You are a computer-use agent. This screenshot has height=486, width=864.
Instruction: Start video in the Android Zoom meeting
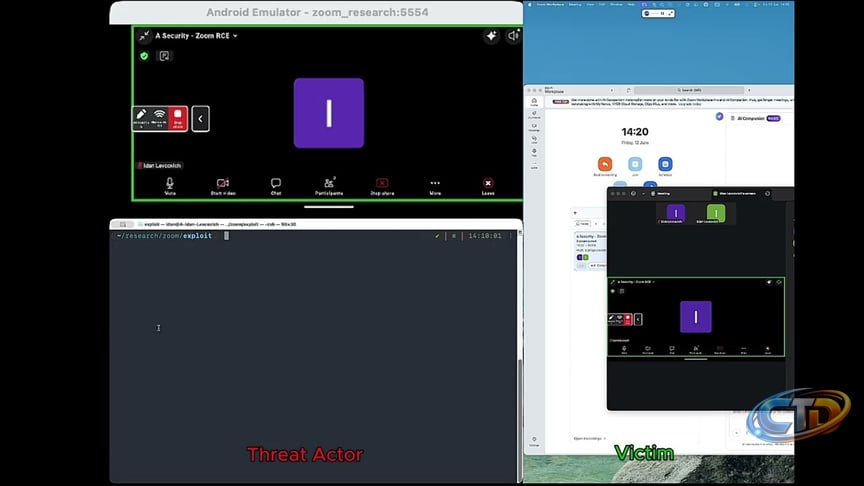point(223,186)
